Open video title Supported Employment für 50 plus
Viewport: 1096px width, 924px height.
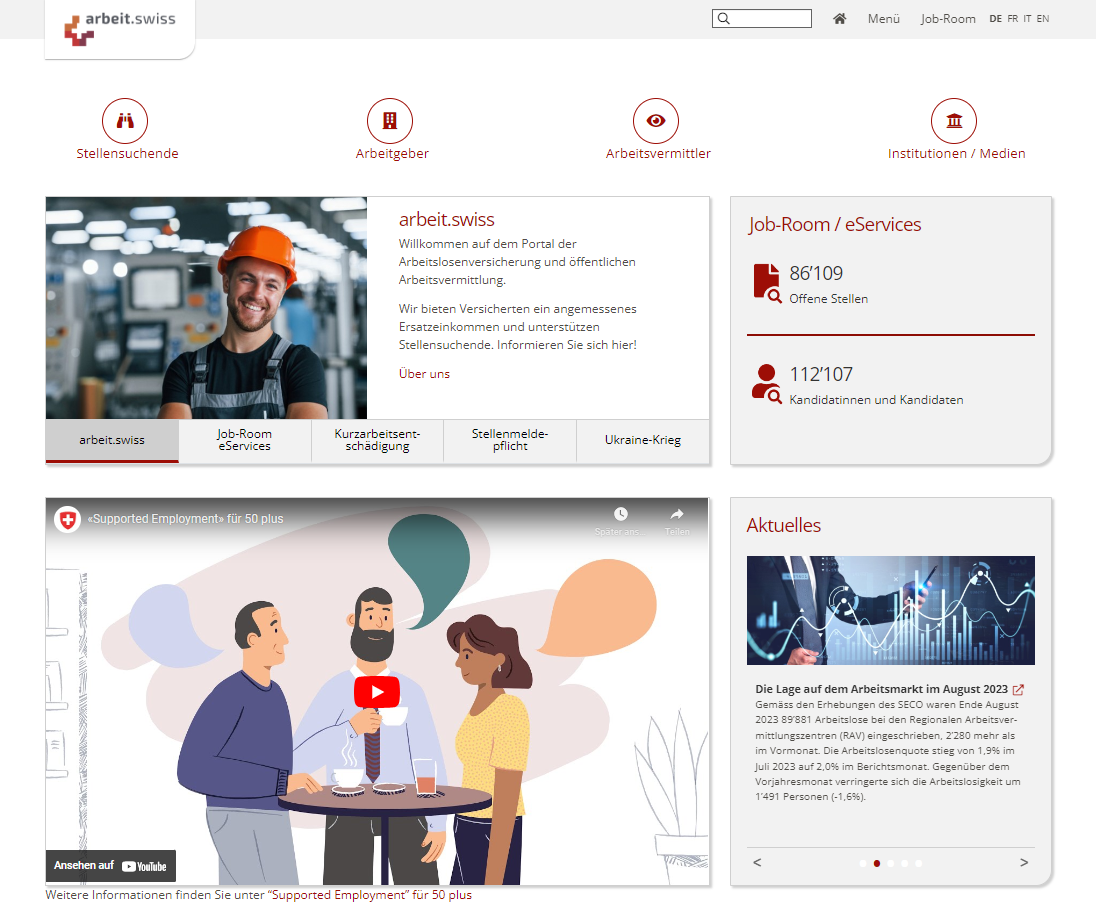(185, 519)
